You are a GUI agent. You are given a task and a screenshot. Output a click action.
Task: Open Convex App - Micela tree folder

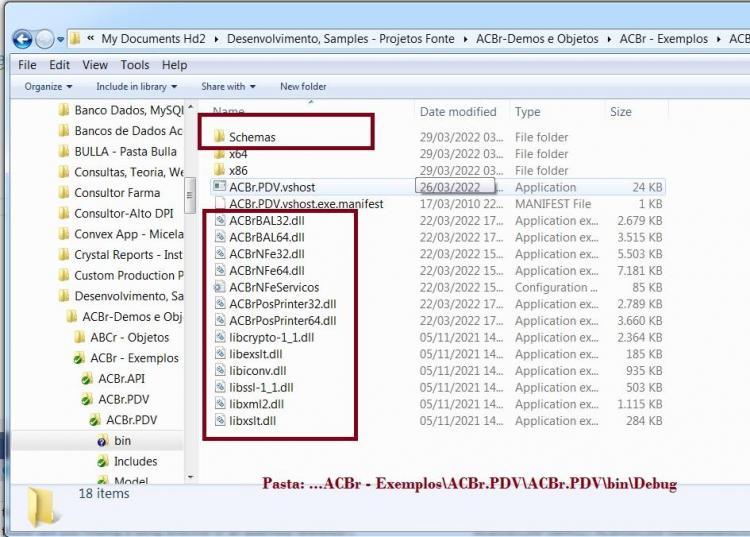pos(121,234)
